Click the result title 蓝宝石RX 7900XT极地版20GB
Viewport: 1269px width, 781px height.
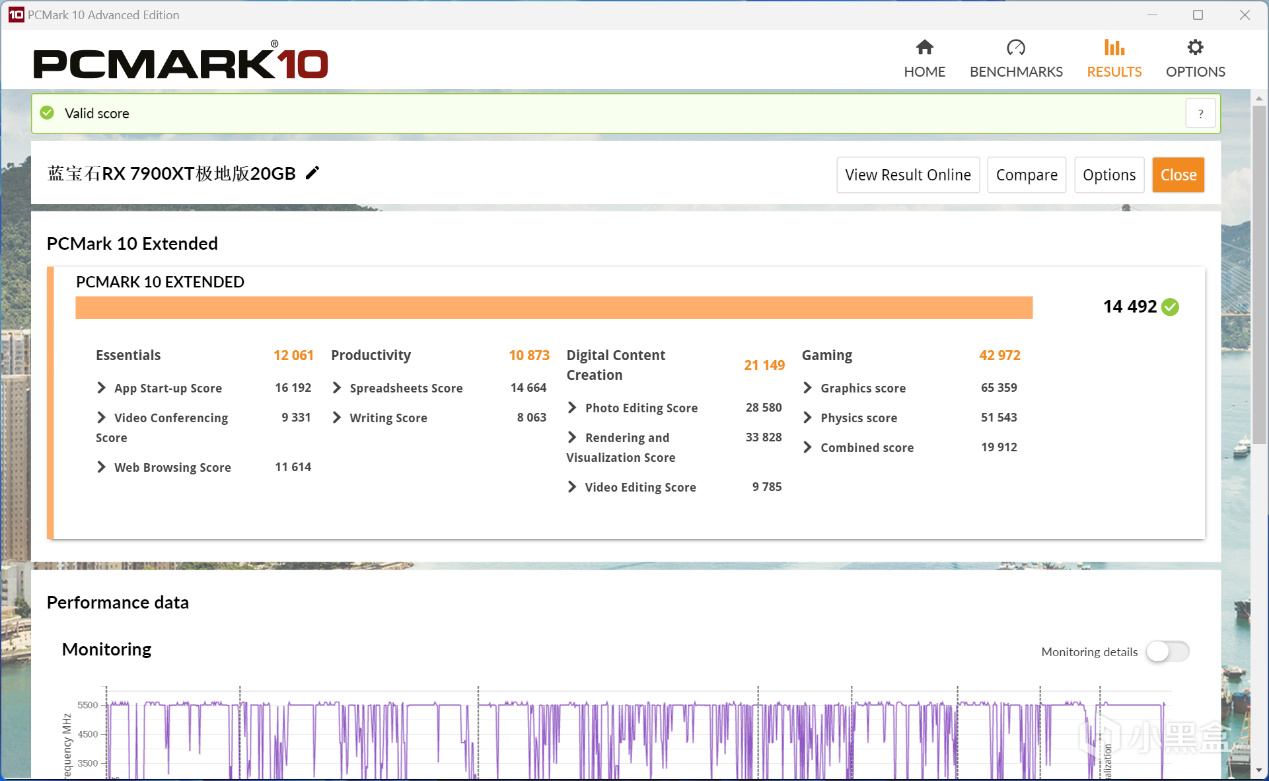(x=172, y=173)
